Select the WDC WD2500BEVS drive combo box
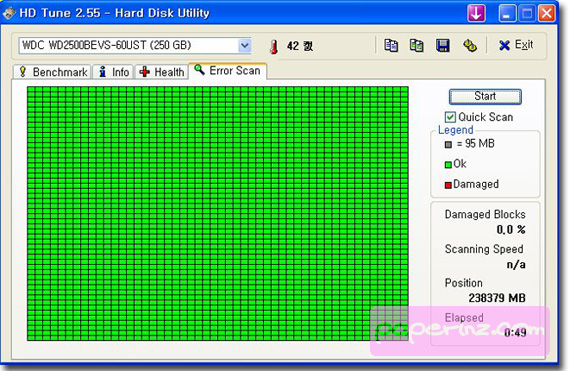 135,46
